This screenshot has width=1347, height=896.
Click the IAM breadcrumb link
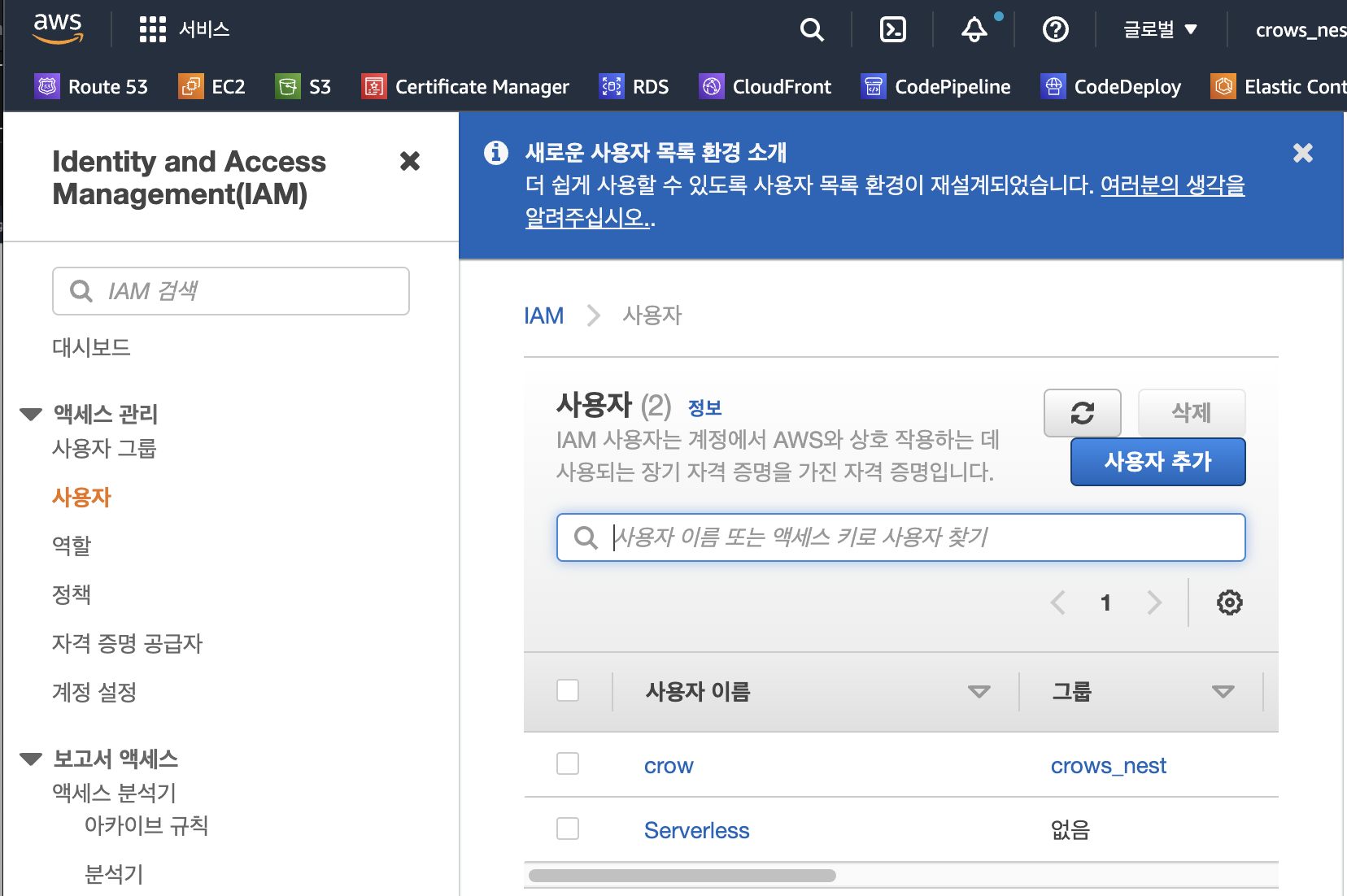tap(543, 315)
